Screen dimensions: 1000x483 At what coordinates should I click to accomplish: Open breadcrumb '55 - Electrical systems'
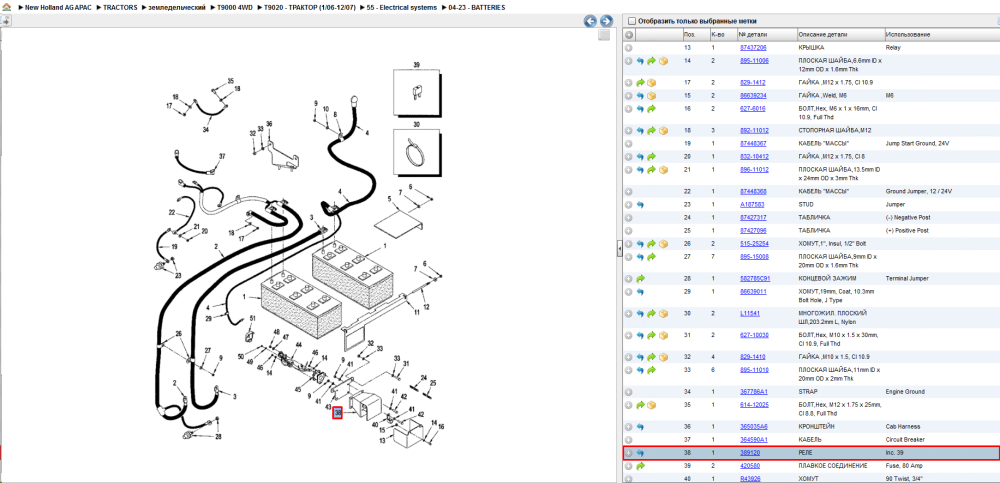tap(402, 7)
